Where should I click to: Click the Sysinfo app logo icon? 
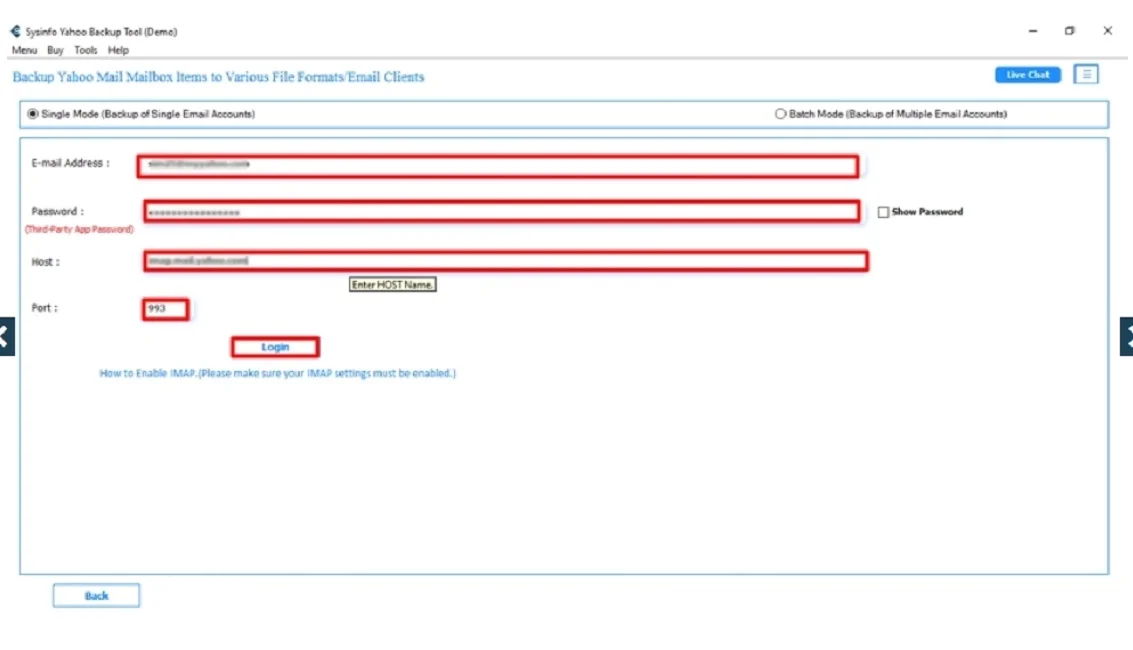click(15, 31)
